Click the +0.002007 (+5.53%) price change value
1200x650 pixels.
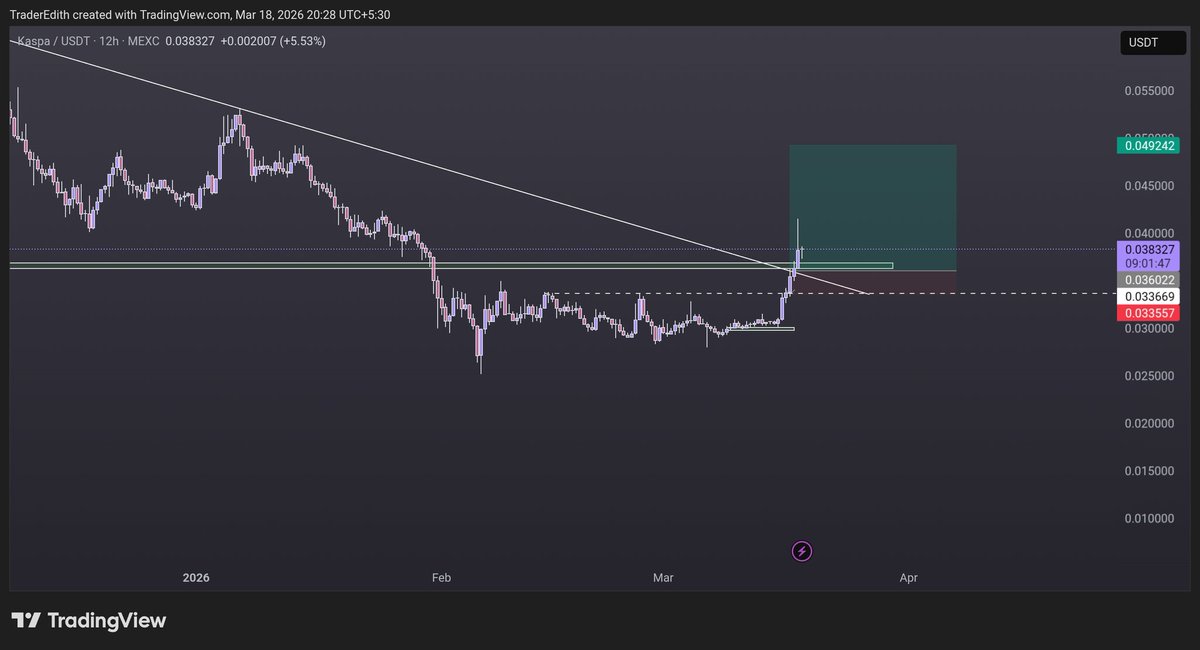[x=273, y=41]
